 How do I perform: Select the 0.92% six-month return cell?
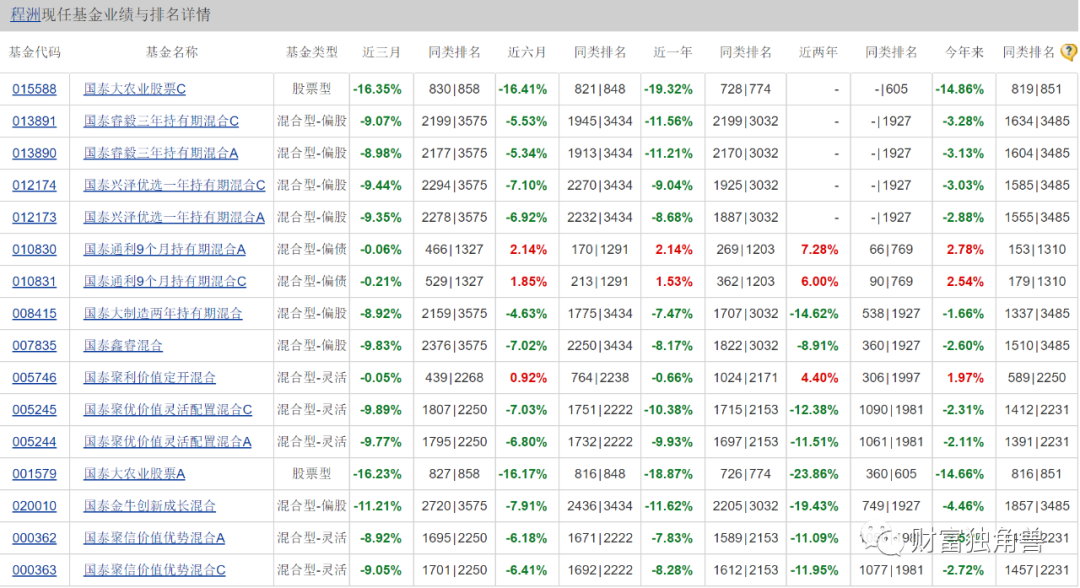[x=528, y=377]
